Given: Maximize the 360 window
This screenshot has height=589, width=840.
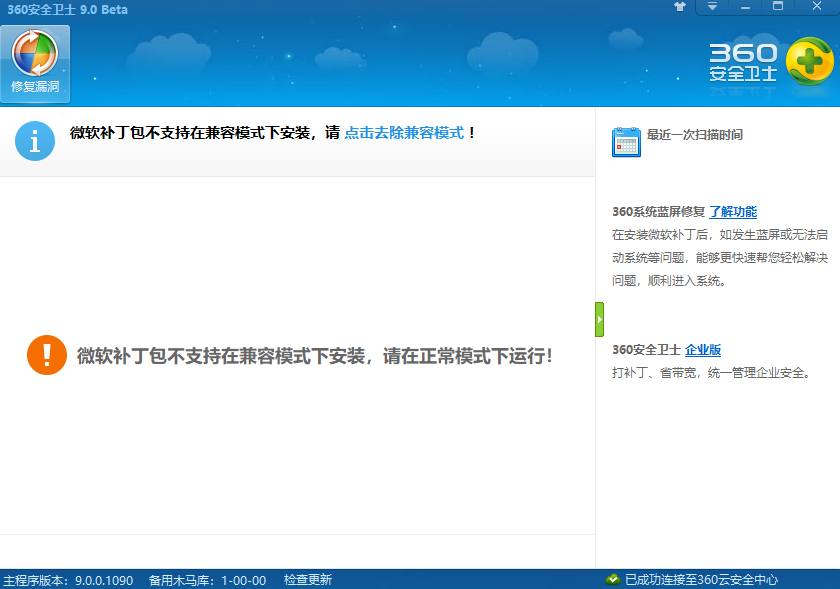Looking at the screenshot, I should pyautogui.click(x=778, y=7).
